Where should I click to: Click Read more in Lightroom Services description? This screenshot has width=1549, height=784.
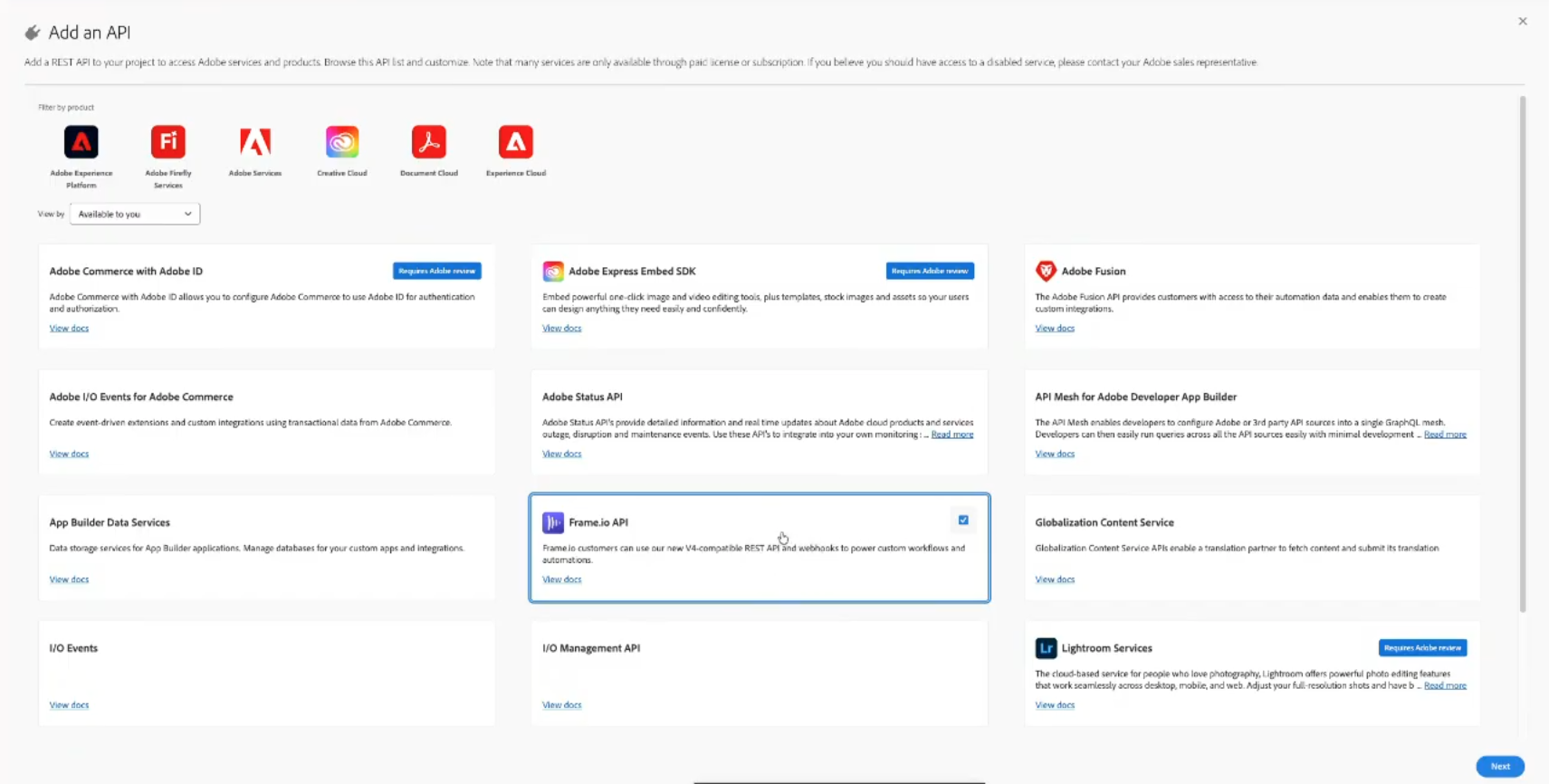(x=1445, y=686)
